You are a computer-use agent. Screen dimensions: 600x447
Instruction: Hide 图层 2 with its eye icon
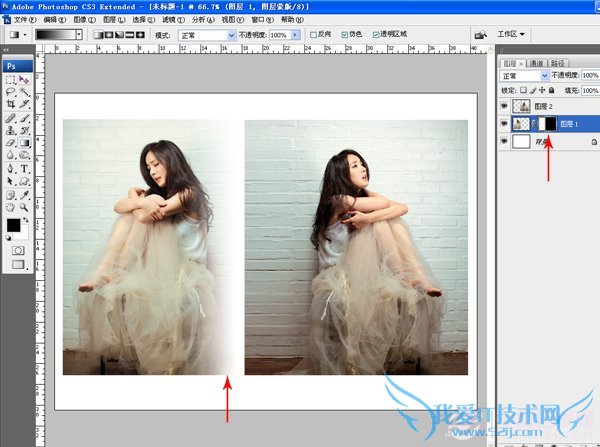pos(506,105)
